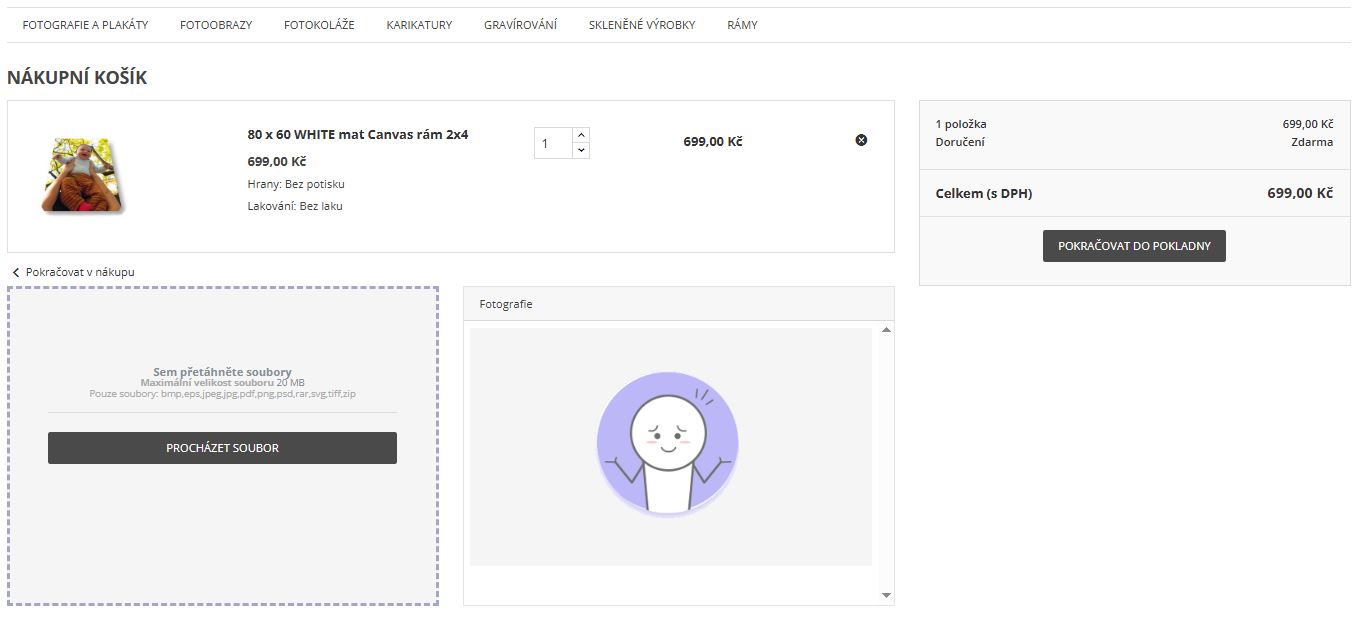Go to Fotokoláže category
1365x621 pixels.
319,25
